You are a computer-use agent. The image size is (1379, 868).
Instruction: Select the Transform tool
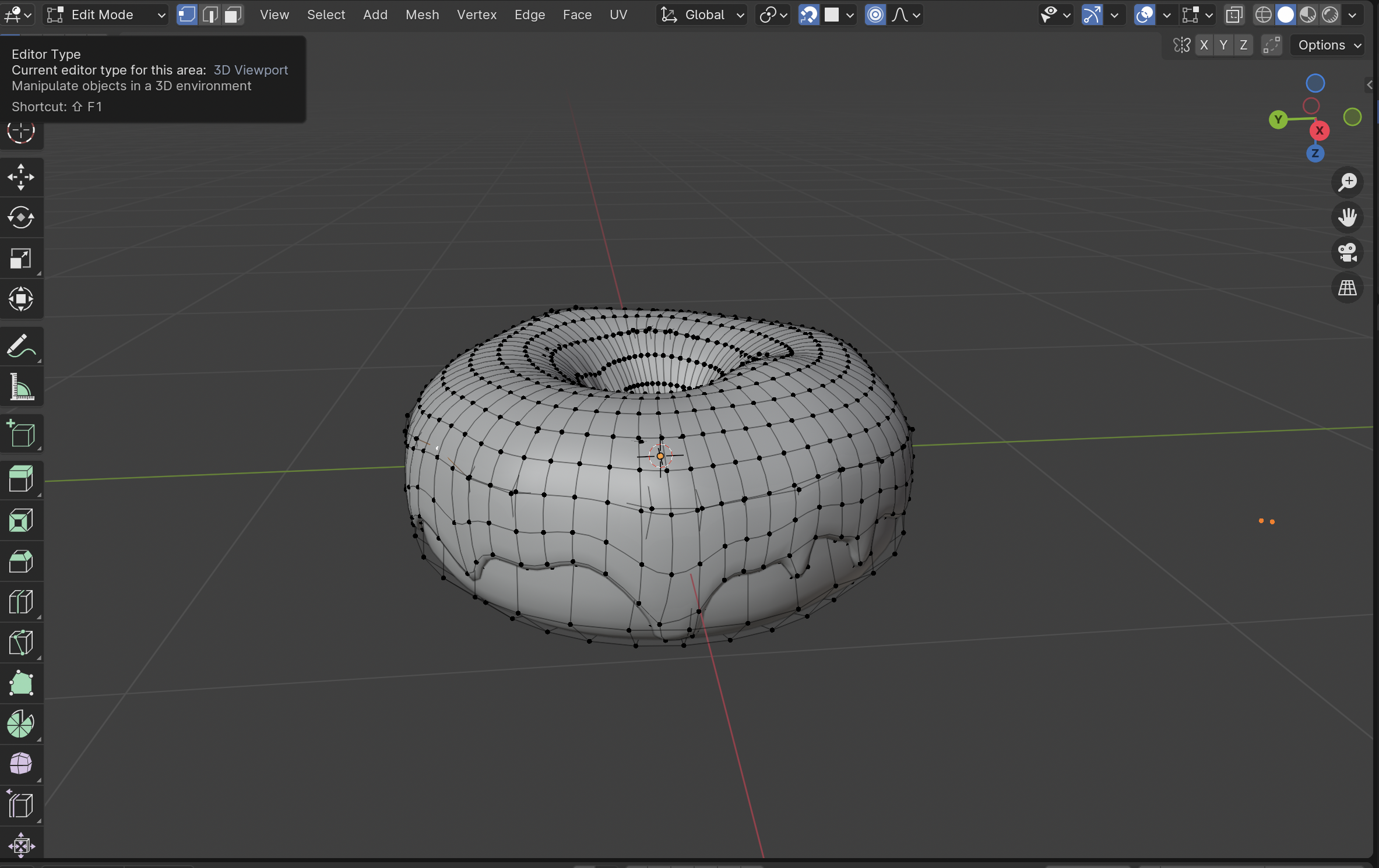pyautogui.click(x=21, y=299)
